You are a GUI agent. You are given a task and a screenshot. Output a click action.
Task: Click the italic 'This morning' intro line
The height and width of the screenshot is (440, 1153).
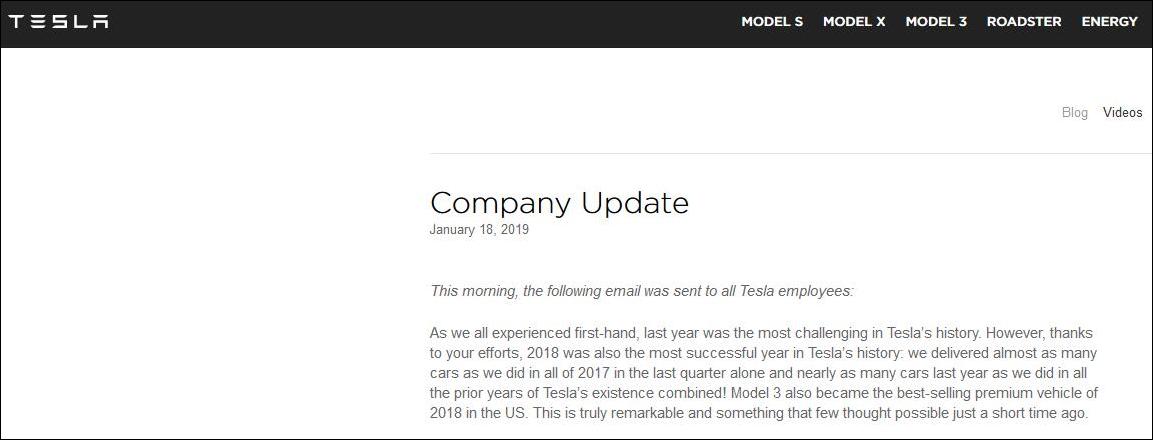tap(642, 291)
